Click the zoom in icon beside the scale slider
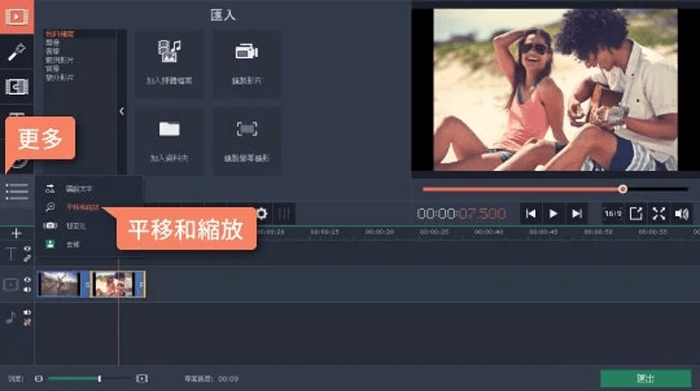Viewport: 700px width, 391px height. 142,379
